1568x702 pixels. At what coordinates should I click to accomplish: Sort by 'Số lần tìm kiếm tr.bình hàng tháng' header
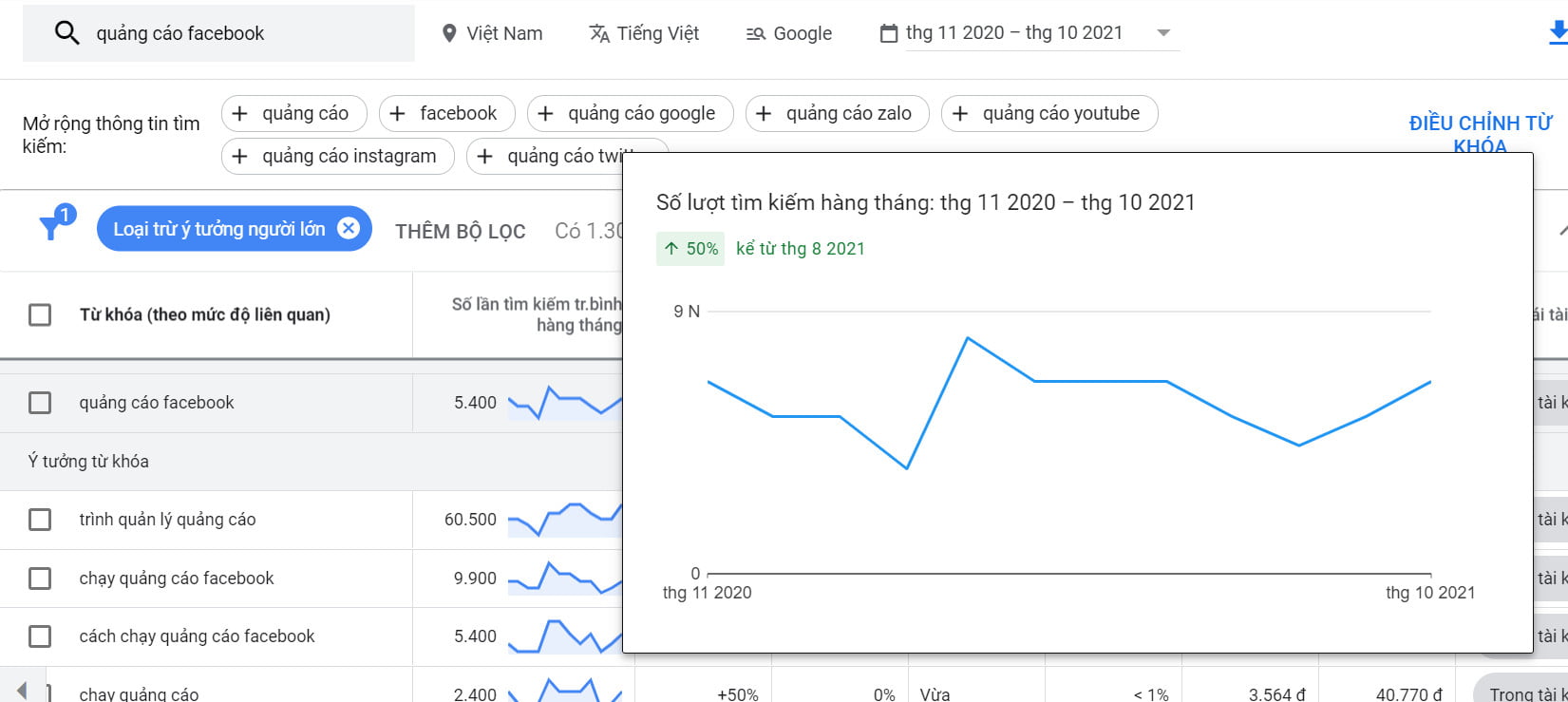(537, 314)
